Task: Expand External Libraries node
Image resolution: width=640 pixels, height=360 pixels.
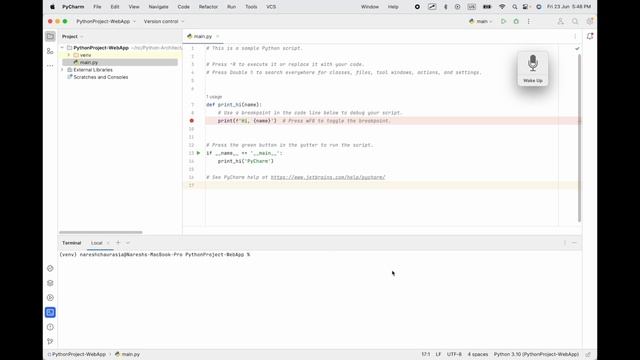Action: point(62,70)
